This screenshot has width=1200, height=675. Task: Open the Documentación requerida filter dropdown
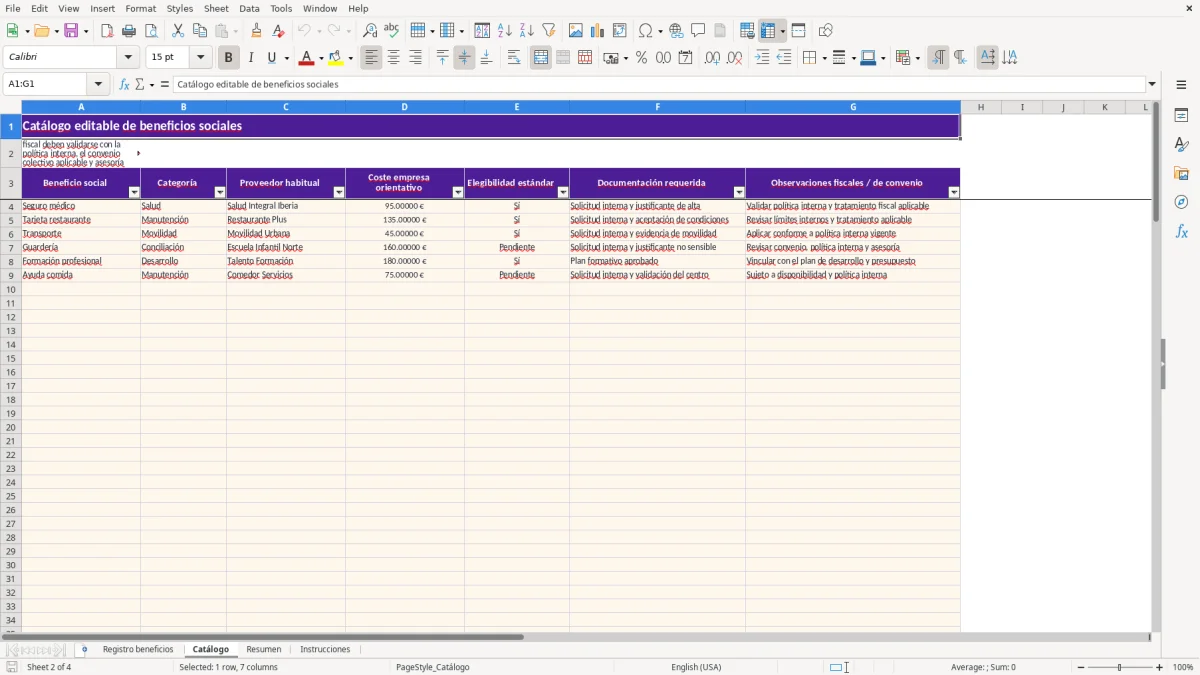[739, 192]
